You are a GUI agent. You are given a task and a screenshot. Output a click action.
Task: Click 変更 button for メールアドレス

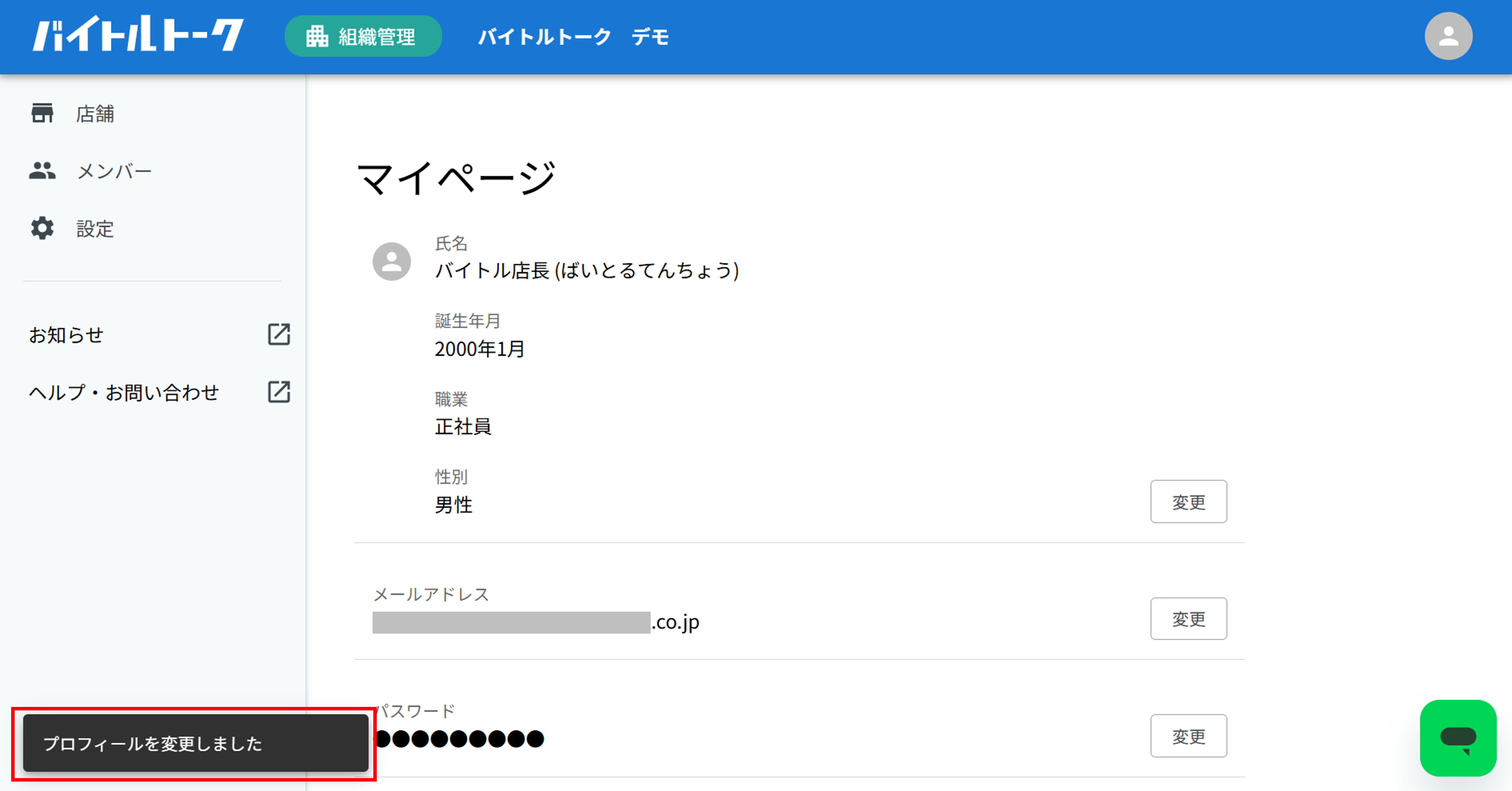point(1189,619)
